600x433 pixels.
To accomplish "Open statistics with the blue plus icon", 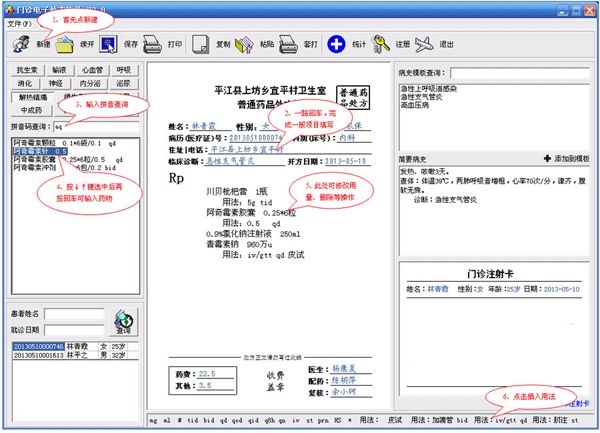I will coord(336,44).
